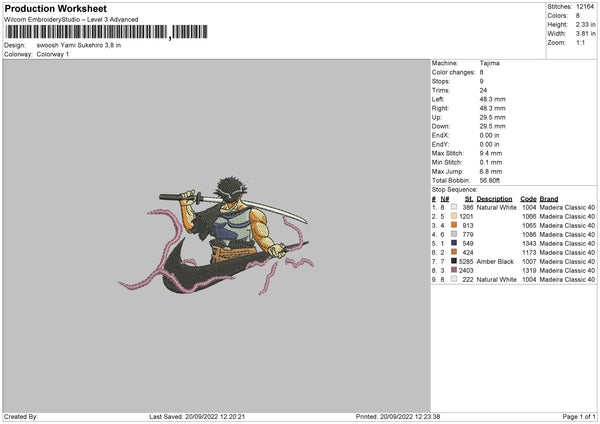Screen dimensions: 600x424
Task: Choose the navy blue swatch coded 1343
Action: (x=454, y=243)
